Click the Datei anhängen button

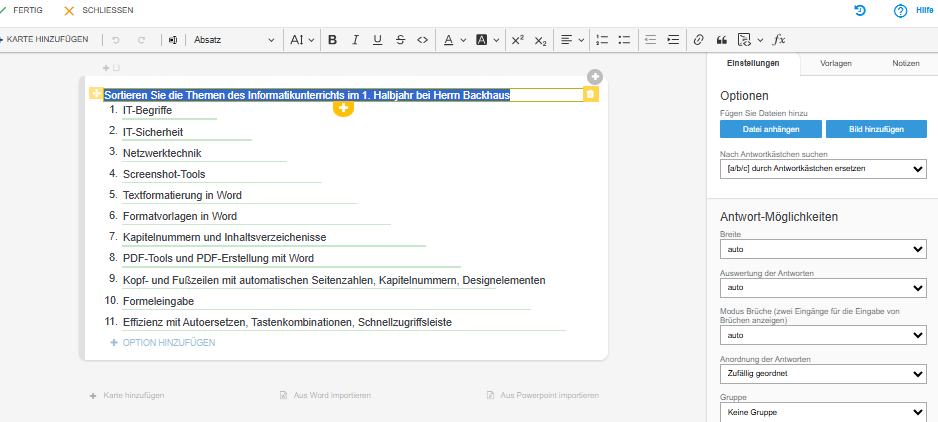click(770, 129)
